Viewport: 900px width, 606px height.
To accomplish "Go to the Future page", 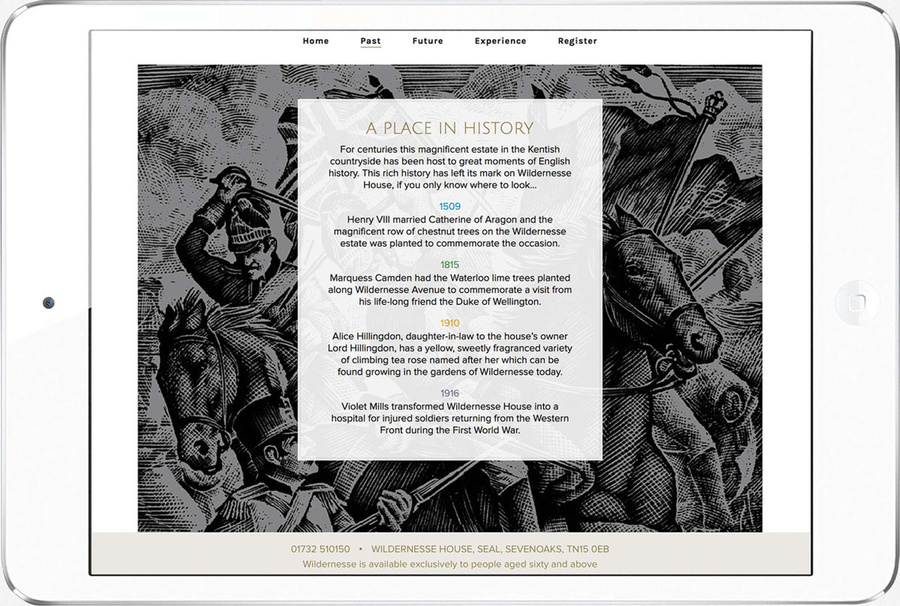I will 427,41.
